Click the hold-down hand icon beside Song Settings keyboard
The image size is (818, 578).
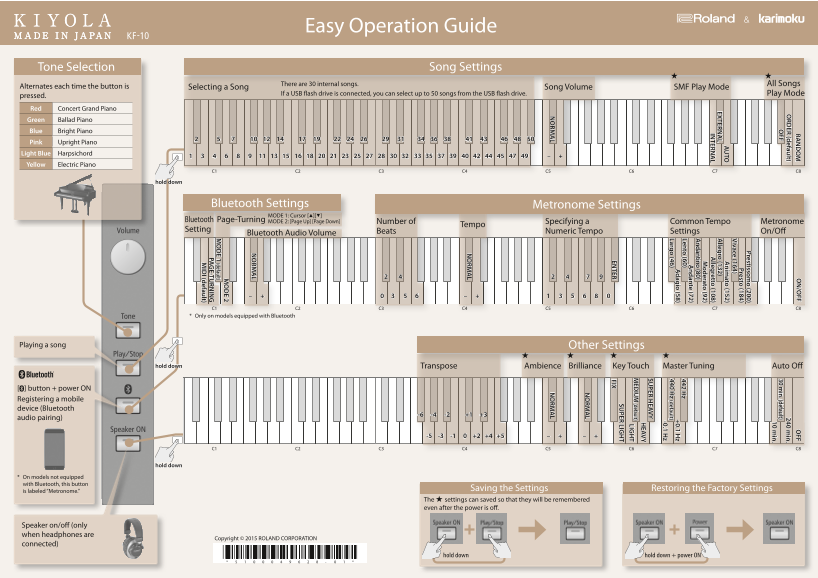click(x=170, y=165)
